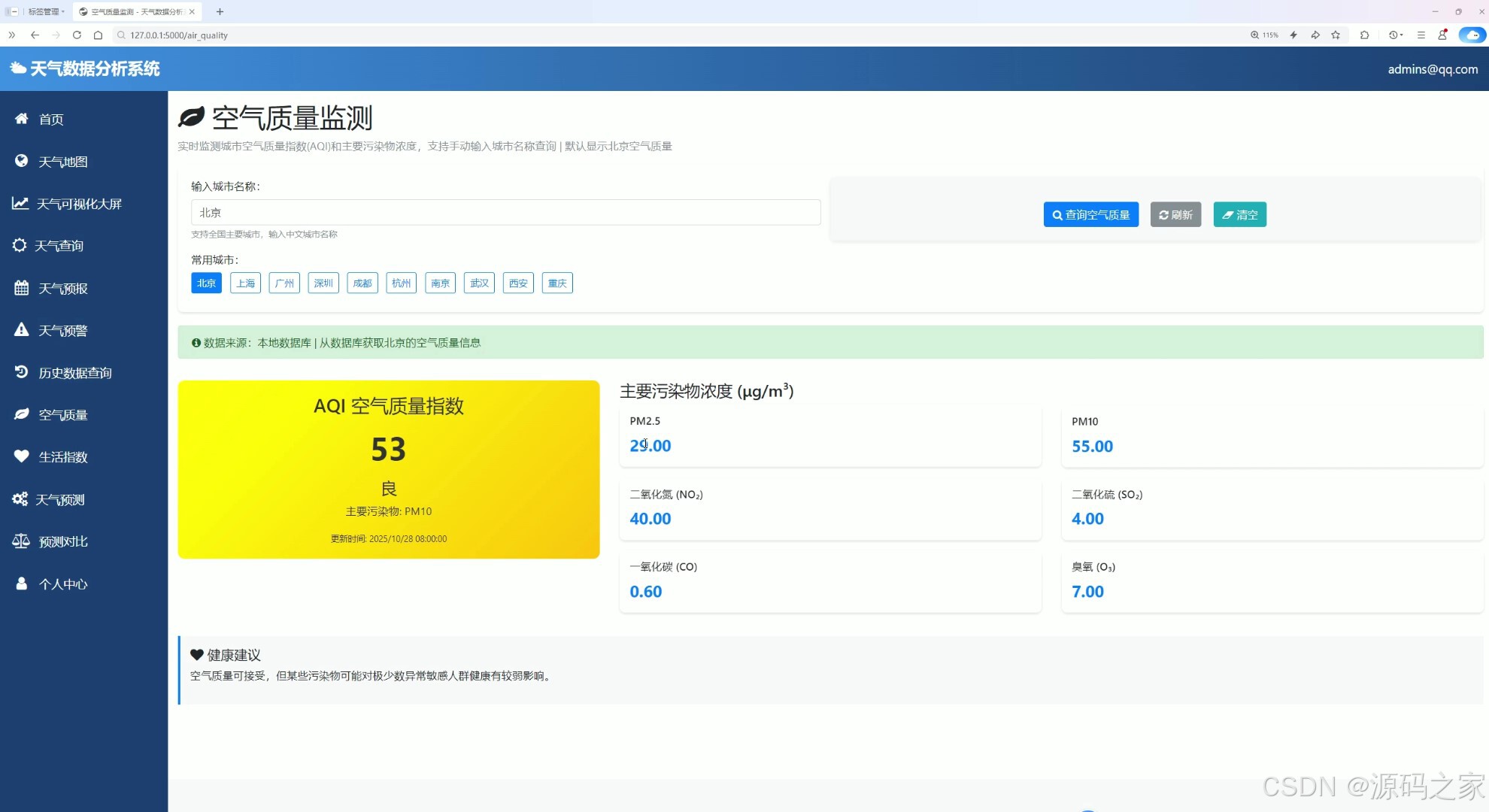Open 天气预报 calendar icon
1489x812 pixels.
[21, 288]
